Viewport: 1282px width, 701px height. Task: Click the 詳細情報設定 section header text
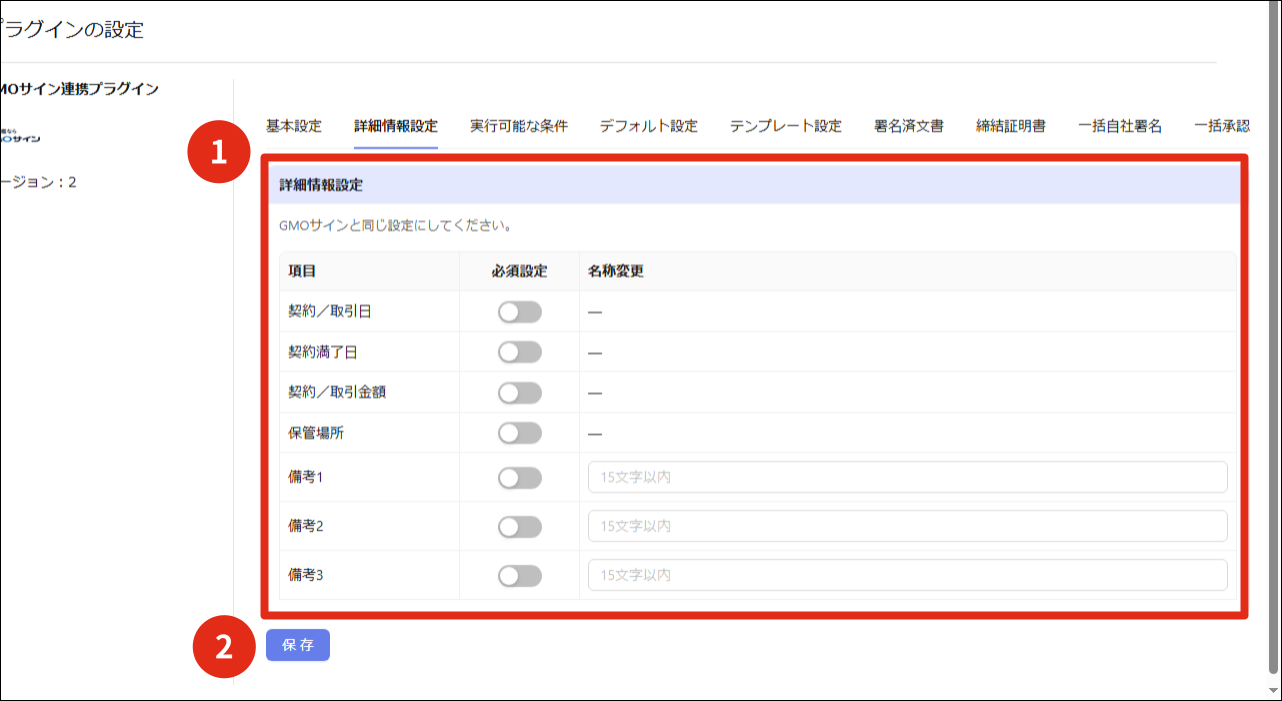321,185
